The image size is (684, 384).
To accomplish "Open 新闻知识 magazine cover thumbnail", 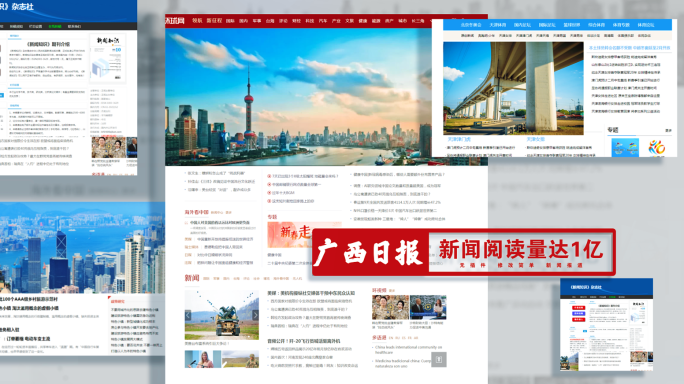I will tap(108, 59).
